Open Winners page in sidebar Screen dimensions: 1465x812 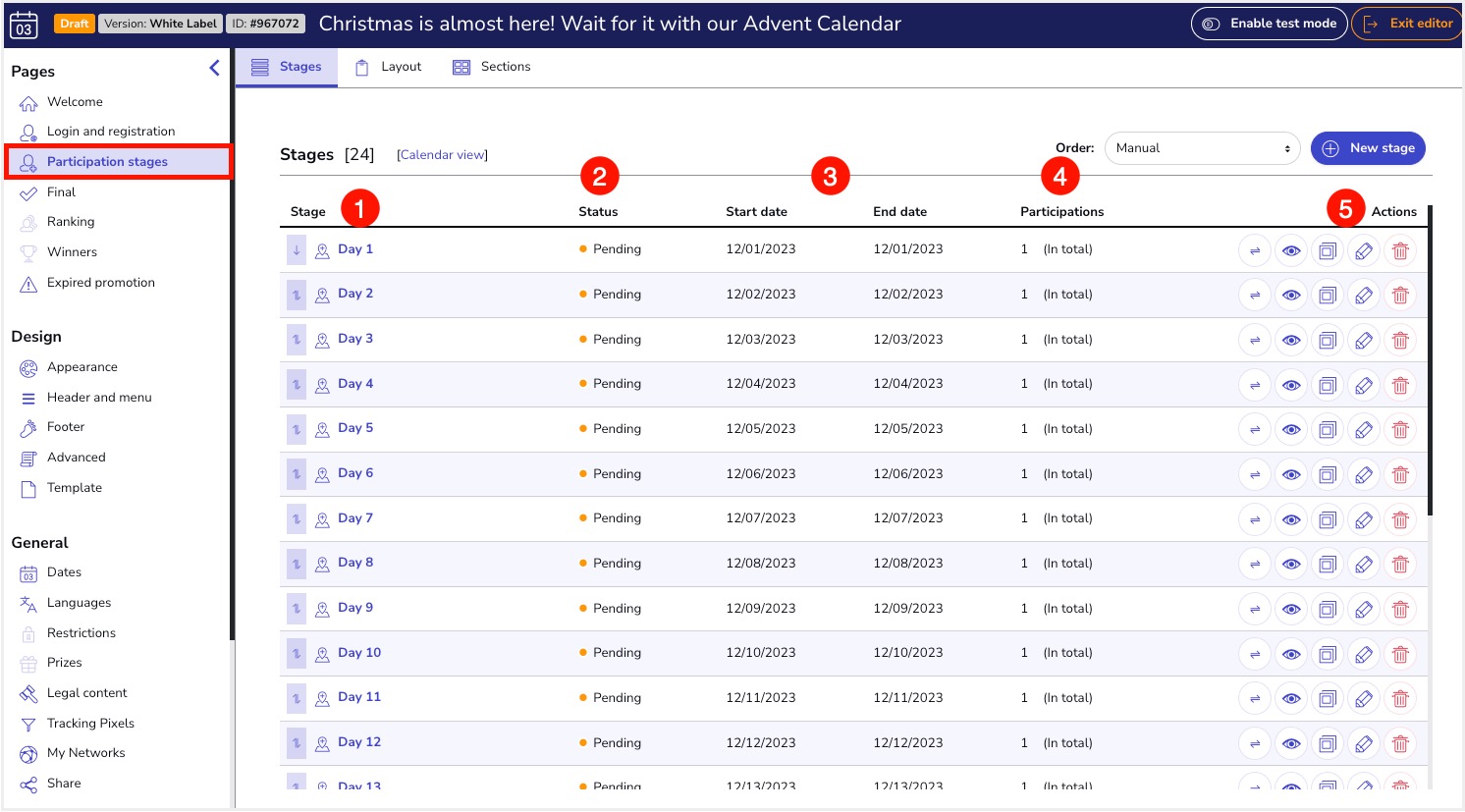point(72,252)
